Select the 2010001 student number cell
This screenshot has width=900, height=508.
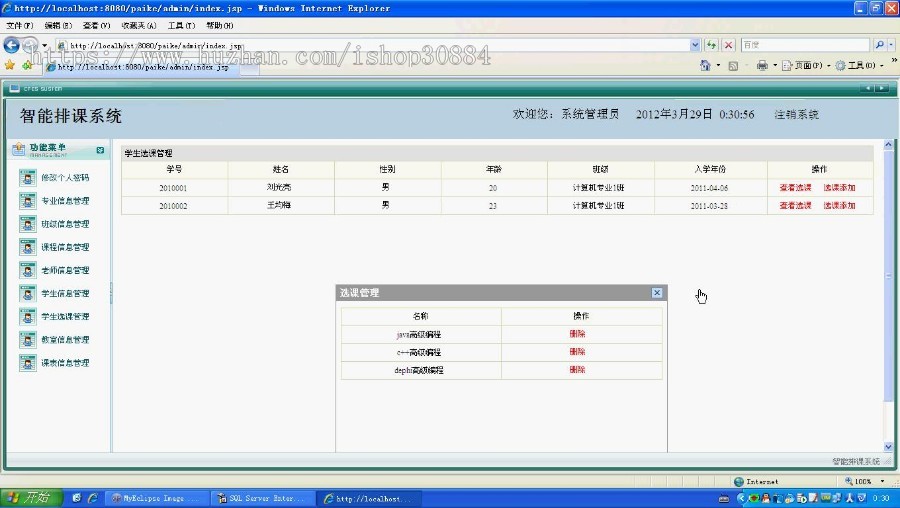pyautogui.click(x=174, y=188)
